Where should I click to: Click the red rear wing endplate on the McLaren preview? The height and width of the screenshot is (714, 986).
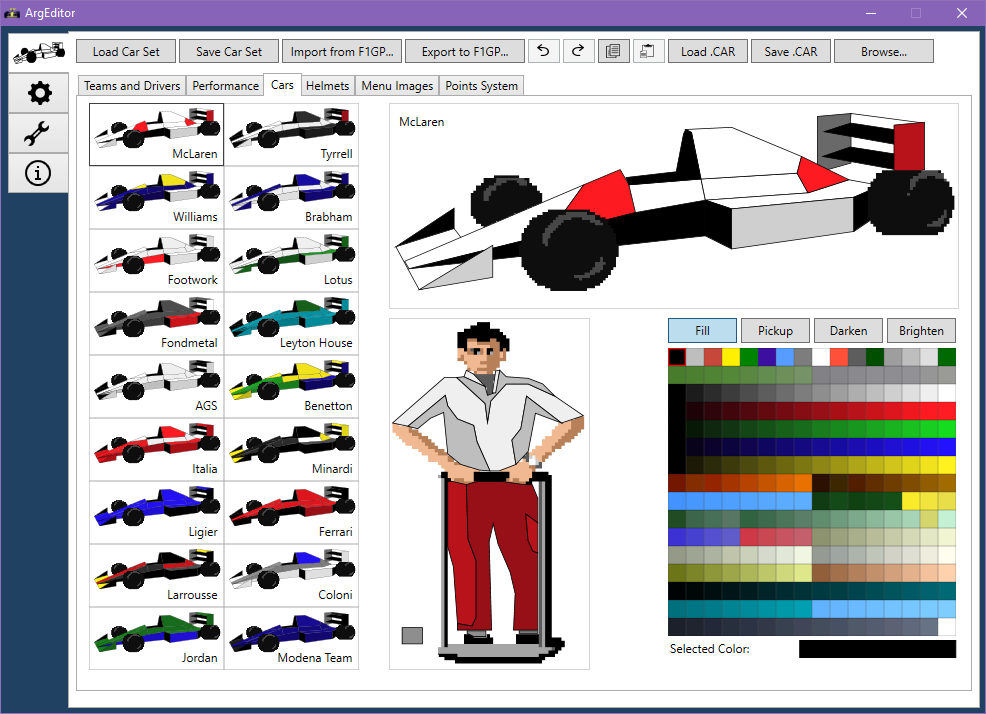click(909, 147)
